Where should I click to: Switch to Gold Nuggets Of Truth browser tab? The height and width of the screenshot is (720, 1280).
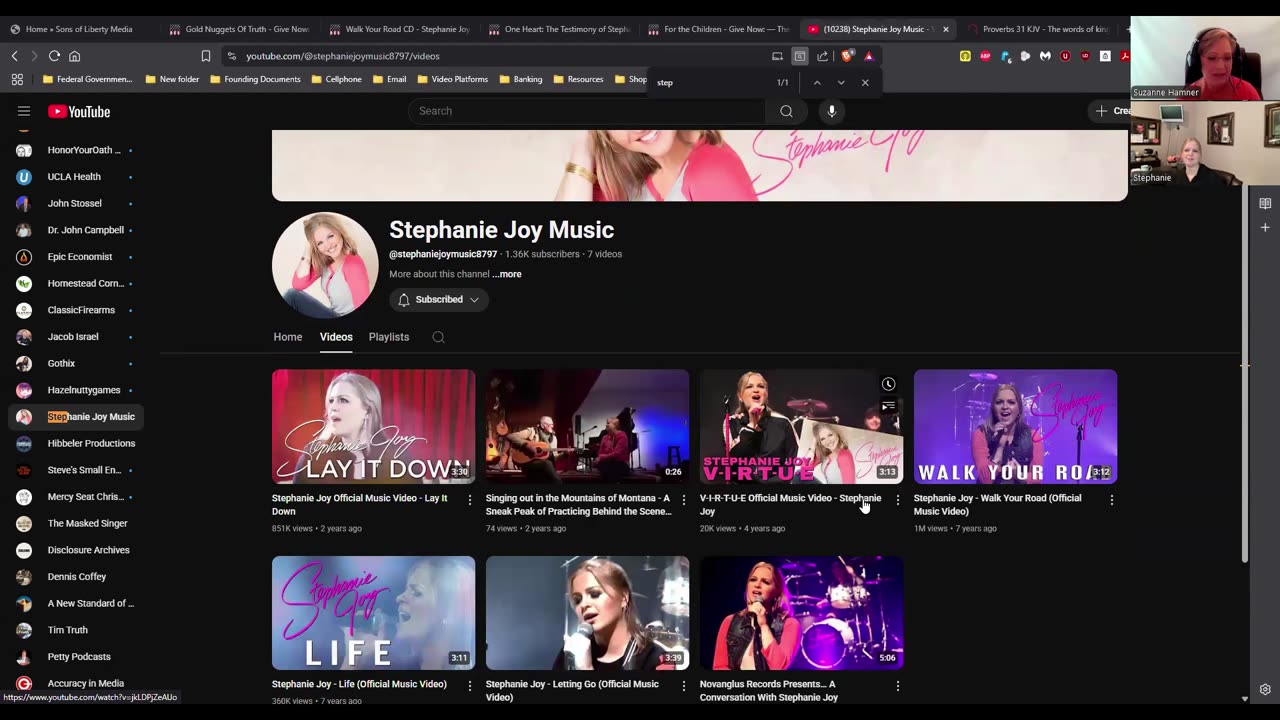point(239,29)
